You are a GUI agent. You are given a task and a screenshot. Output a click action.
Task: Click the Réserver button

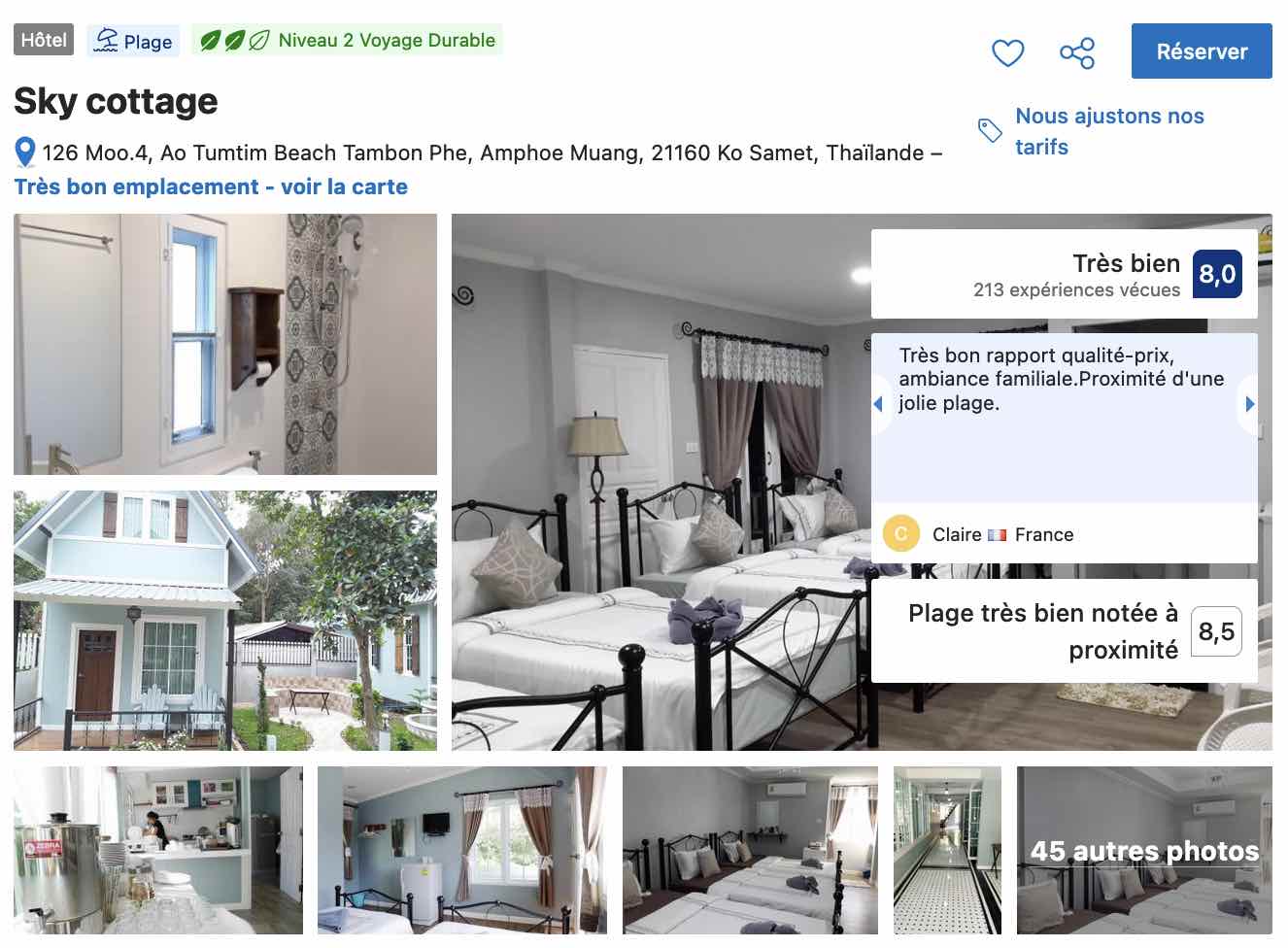click(1202, 51)
